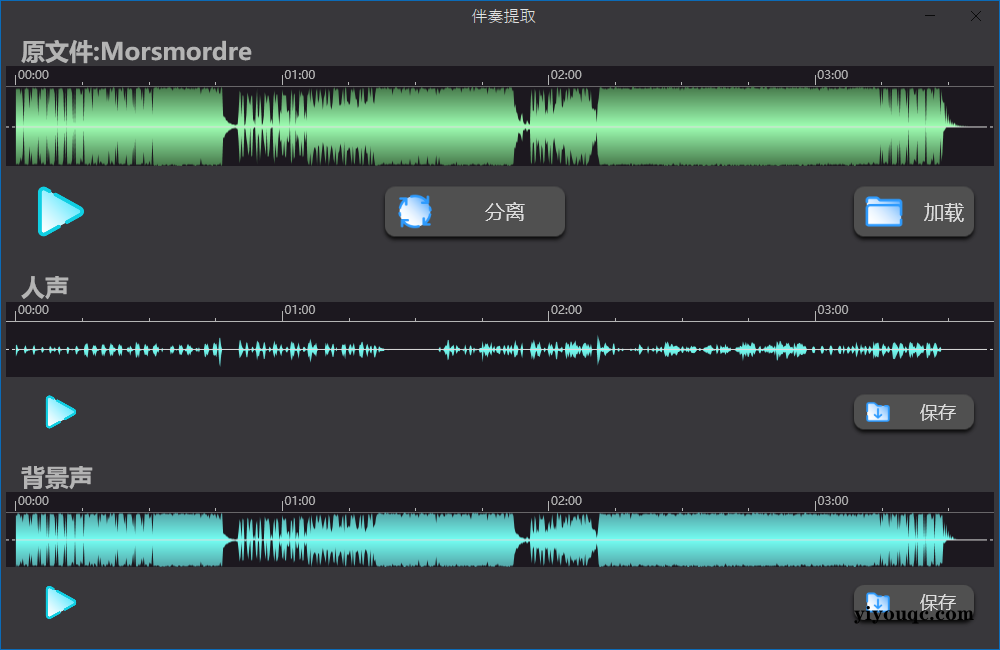This screenshot has width=1000, height=650.
Task: Click the close icon in the title bar
Action: point(975,16)
